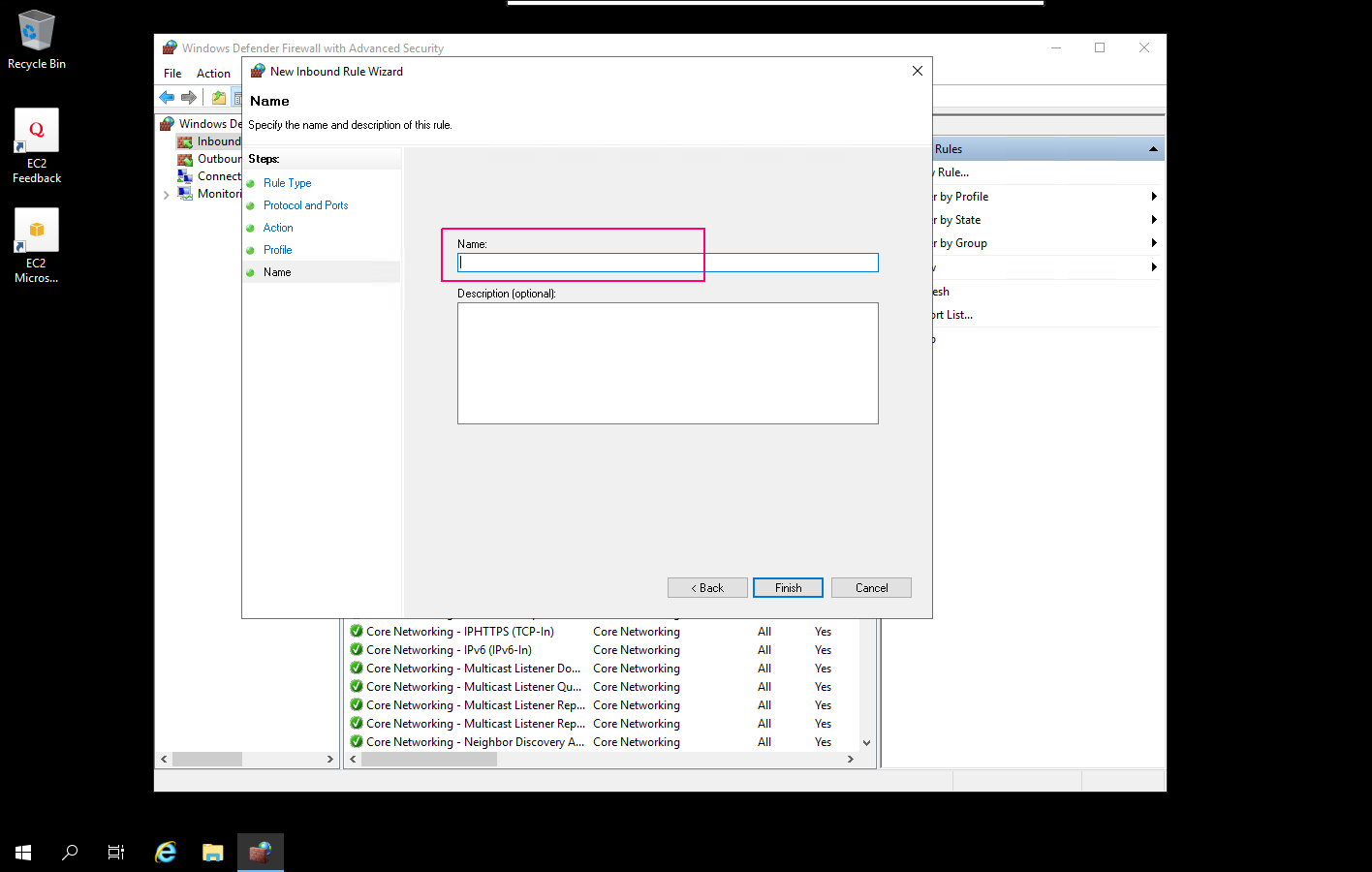Open the View submenu arrow in Actions
Viewport: 1372px width, 872px height.
pos(1154,267)
